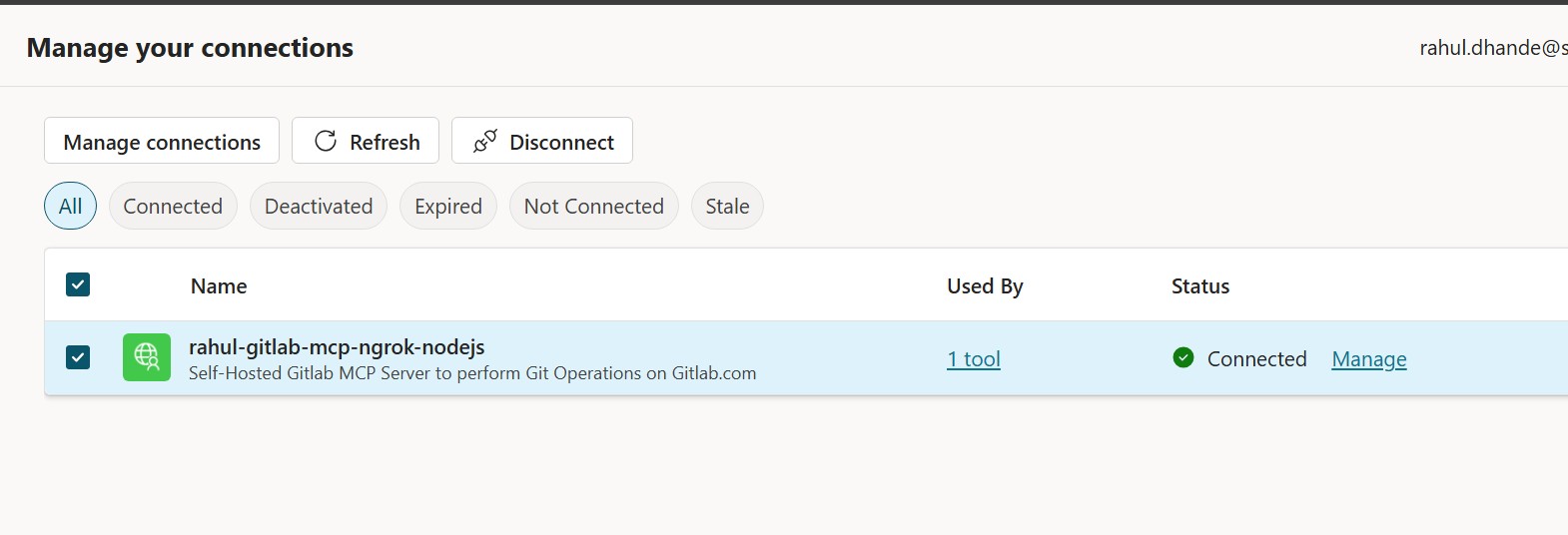Click the rahul.dhande account email

[x=1493, y=48]
